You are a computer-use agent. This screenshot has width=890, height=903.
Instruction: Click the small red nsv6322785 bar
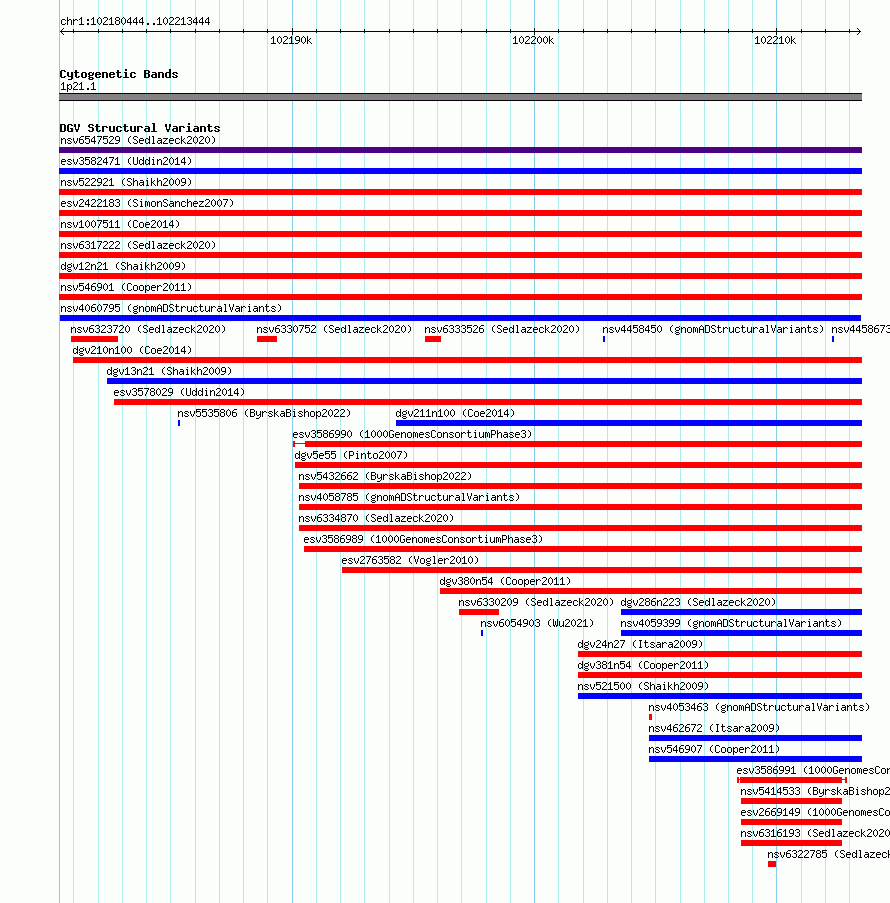coord(772,864)
